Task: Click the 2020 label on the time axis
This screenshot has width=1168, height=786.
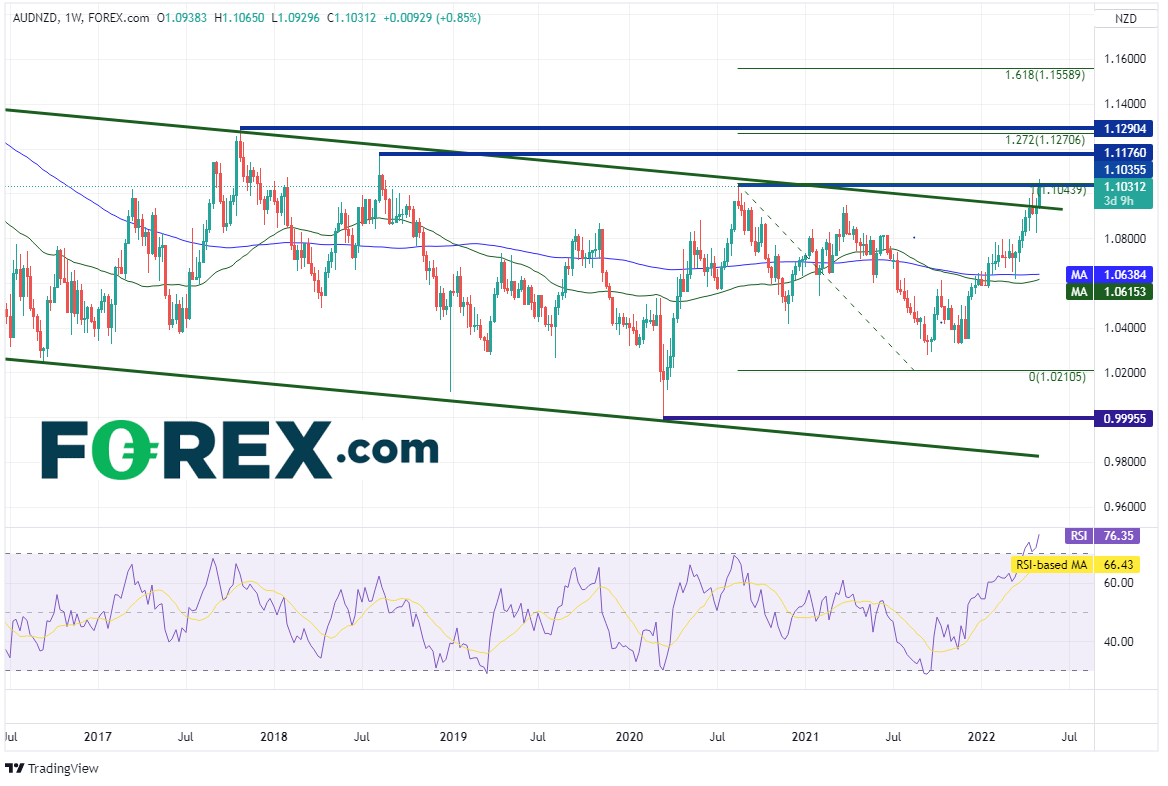Action: (628, 737)
